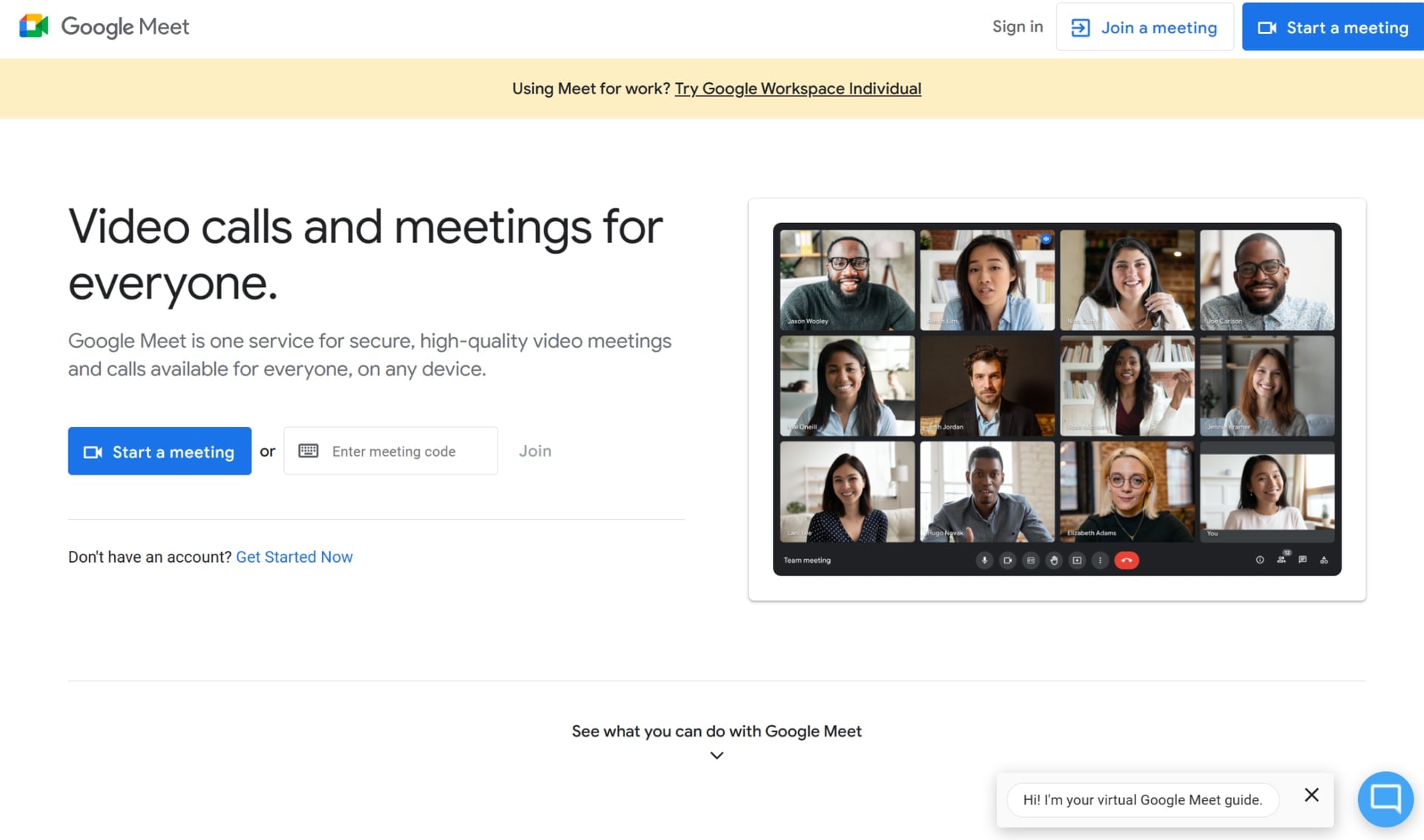Open three-dot more options in preview
This screenshot has width=1424, height=840.
[x=1100, y=560]
